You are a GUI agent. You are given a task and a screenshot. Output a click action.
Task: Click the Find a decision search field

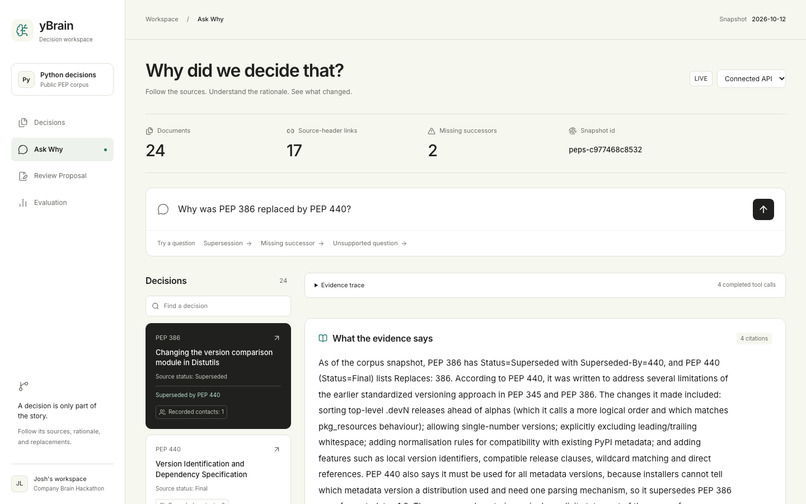click(x=218, y=306)
